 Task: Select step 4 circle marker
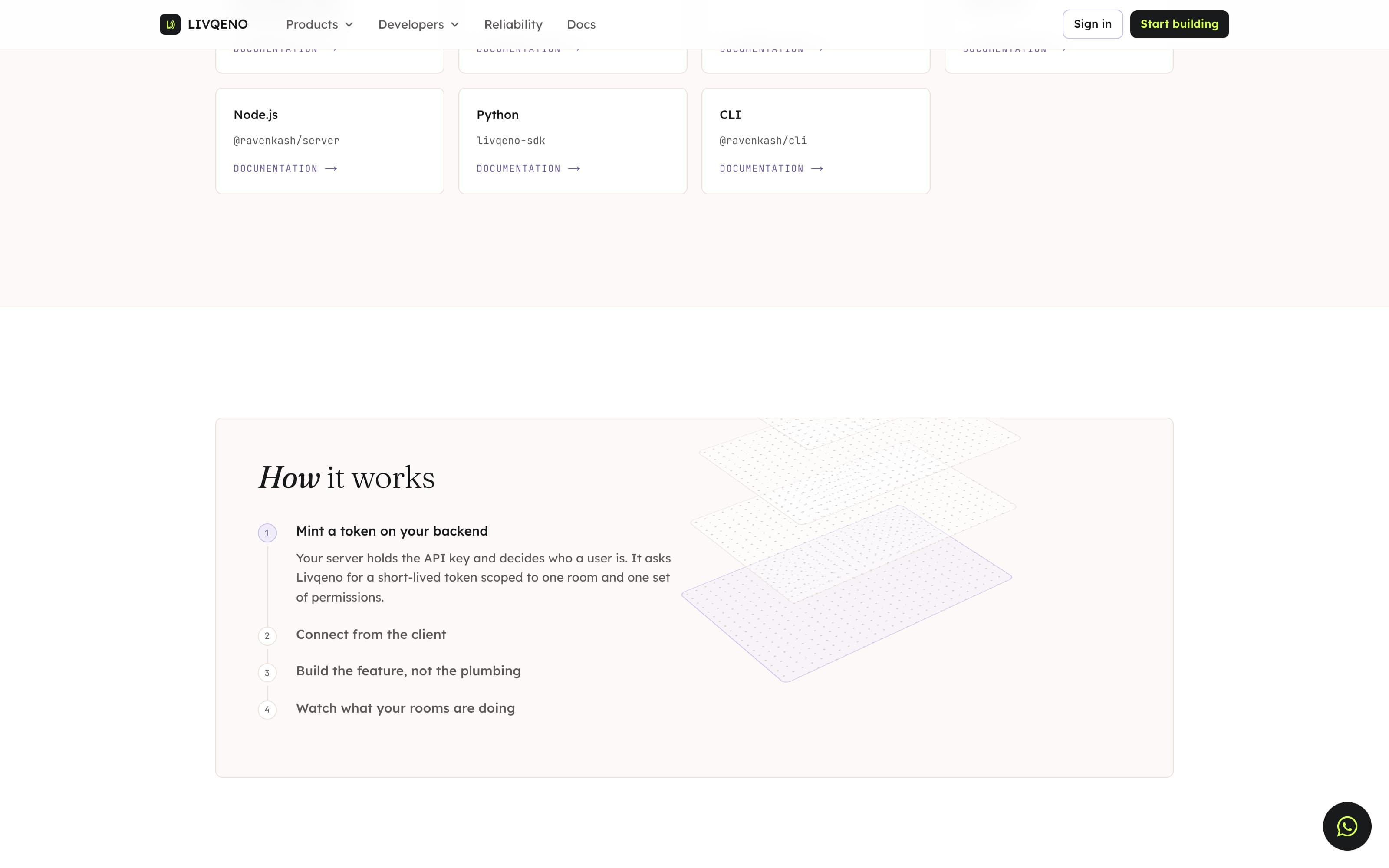(267, 710)
